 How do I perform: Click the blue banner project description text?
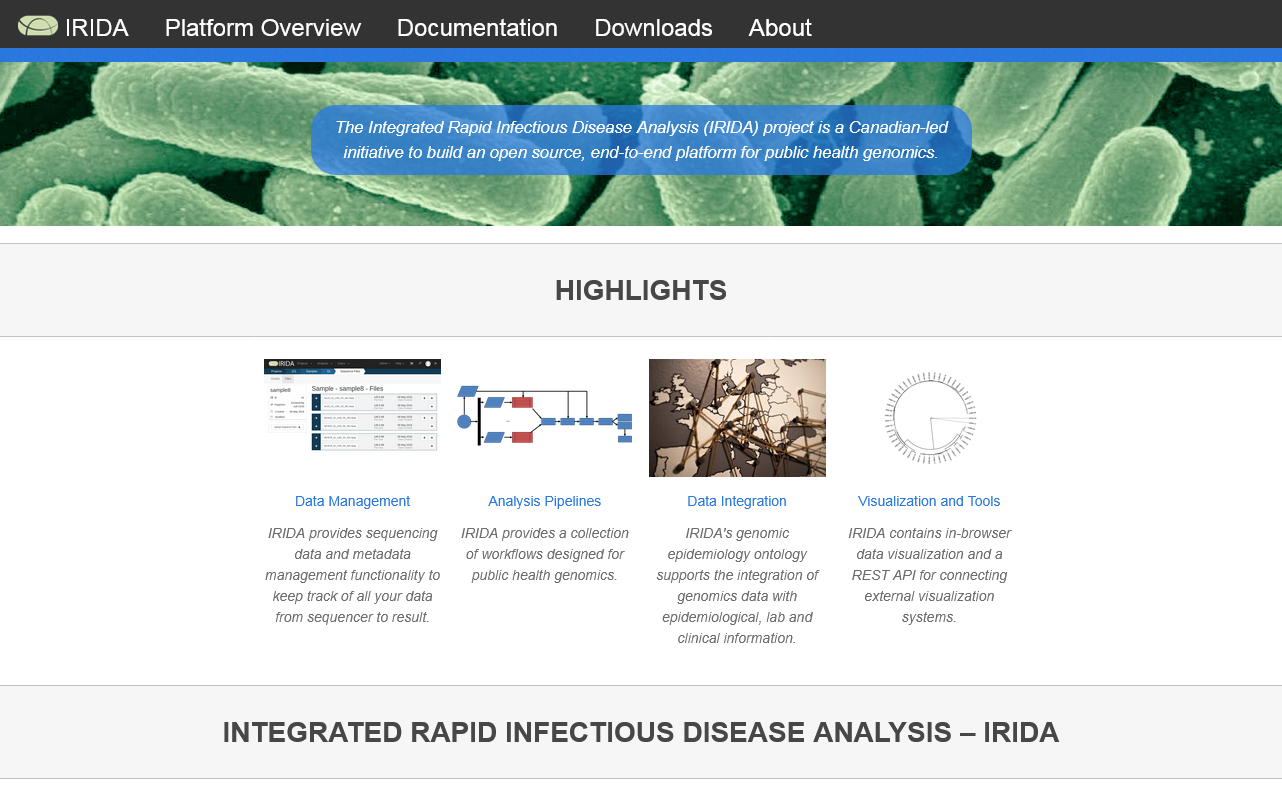[x=641, y=140]
